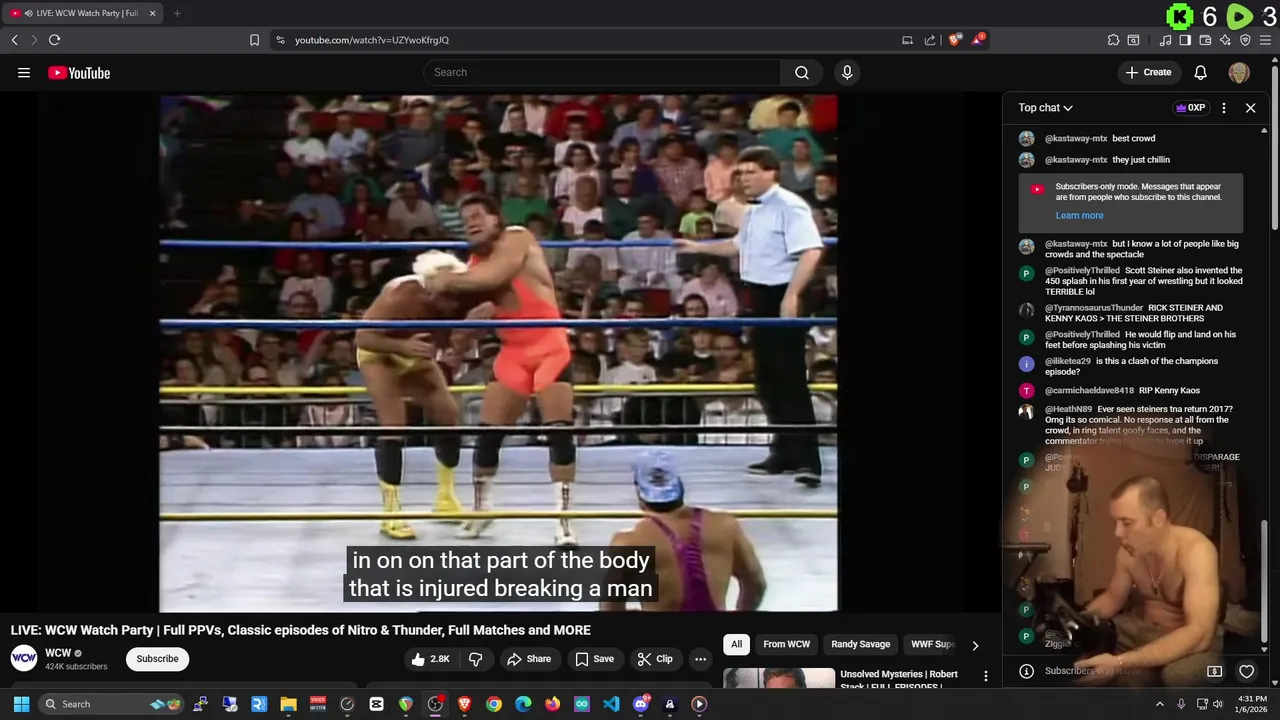Viewport: 1280px width, 720px height.
Task: Send a heart reaction in chat
Action: coord(1246,671)
